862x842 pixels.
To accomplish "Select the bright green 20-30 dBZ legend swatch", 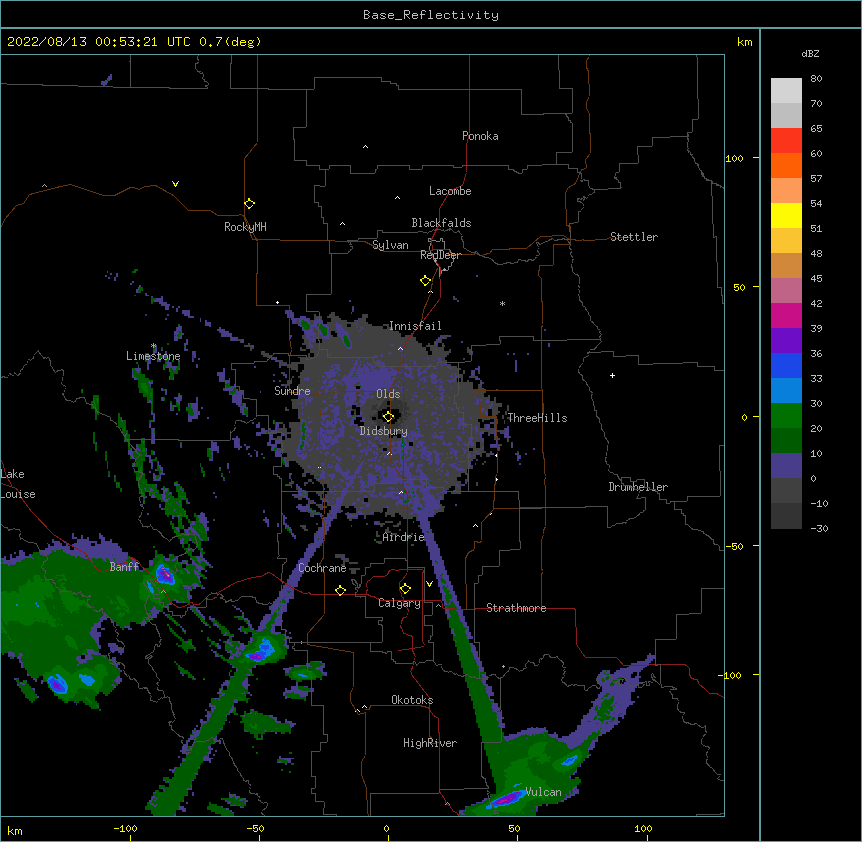I will point(786,416).
